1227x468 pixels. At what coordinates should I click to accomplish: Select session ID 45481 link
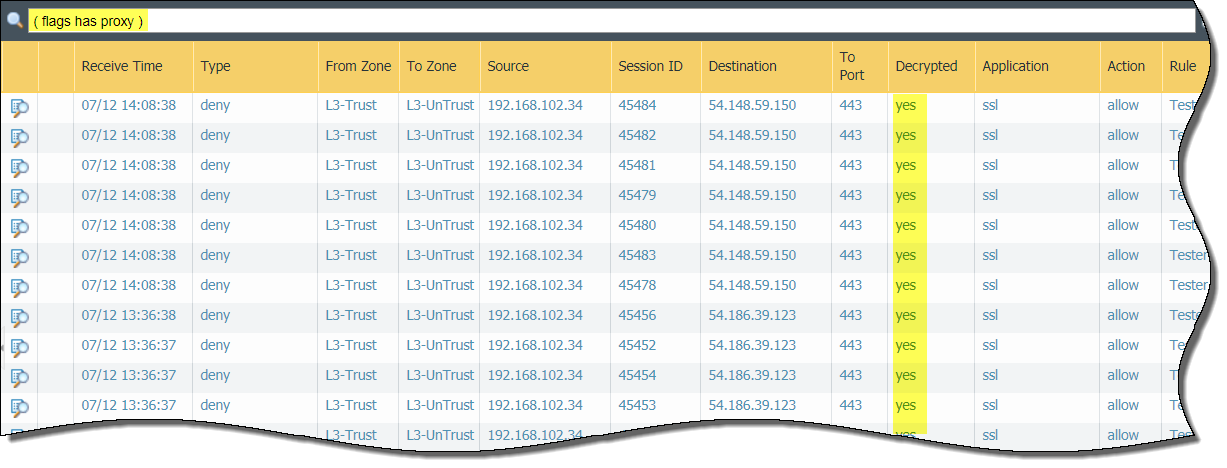coord(637,165)
